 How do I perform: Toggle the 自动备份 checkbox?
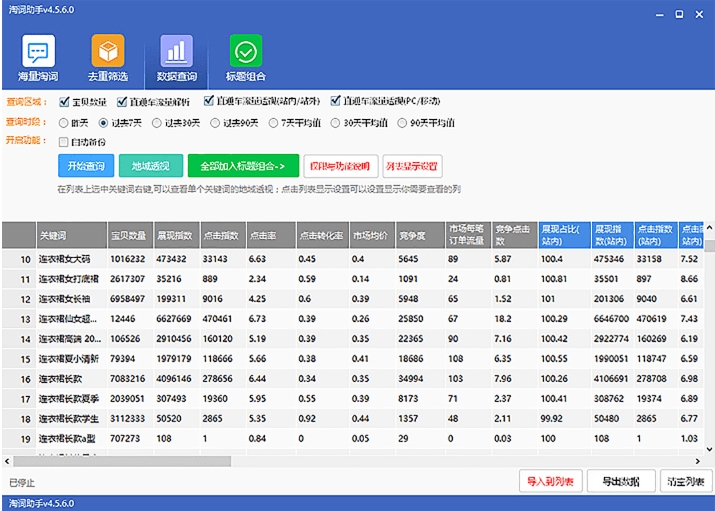point(64,142)
